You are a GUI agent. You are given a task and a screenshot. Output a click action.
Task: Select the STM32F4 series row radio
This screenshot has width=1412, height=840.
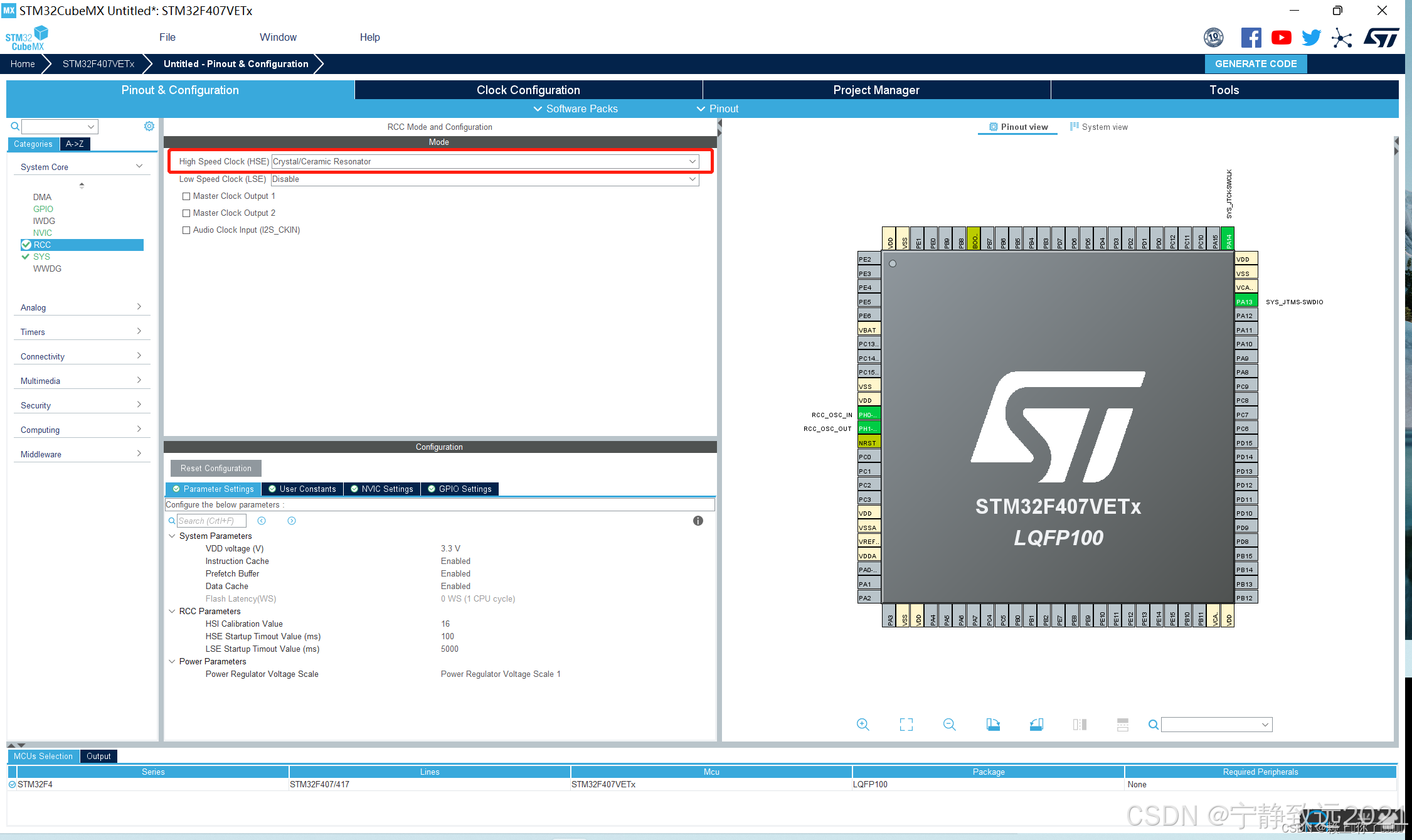13,784
